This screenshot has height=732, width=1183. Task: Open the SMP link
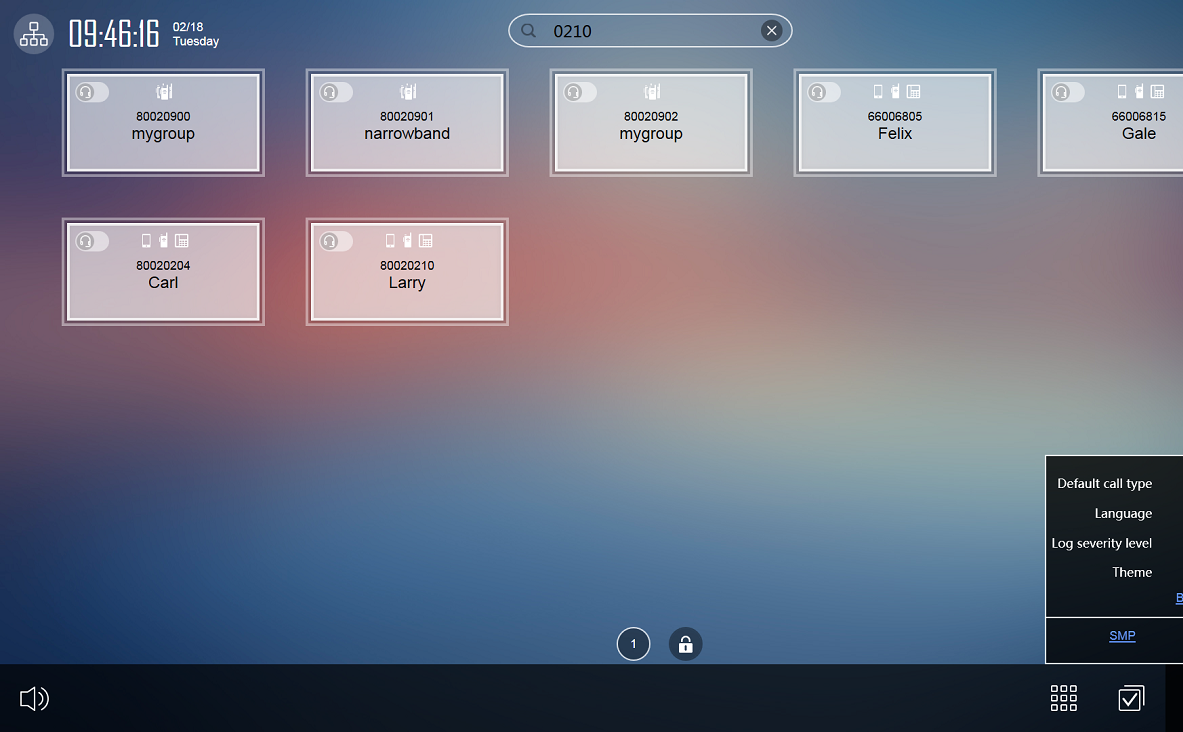[1122, 636]
